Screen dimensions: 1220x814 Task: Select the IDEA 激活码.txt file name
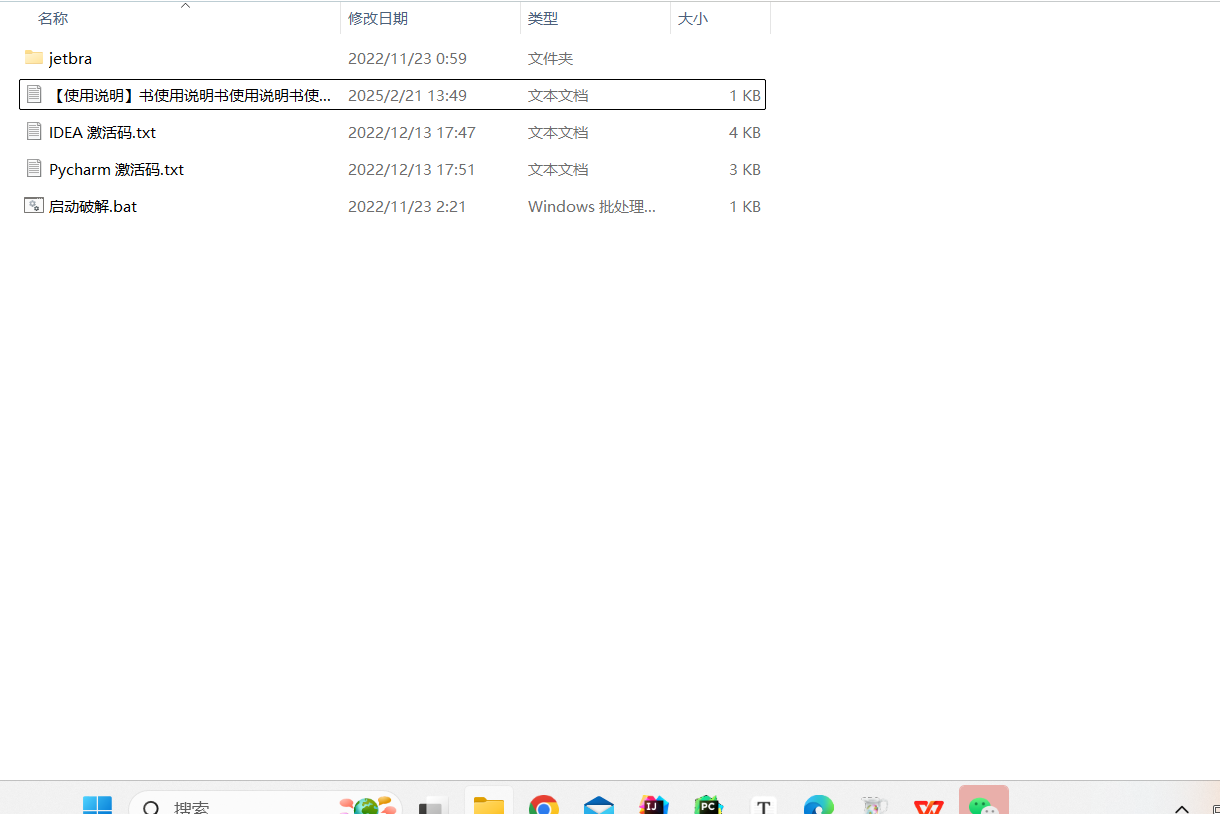pyautogui.click(x=102, y=133)
